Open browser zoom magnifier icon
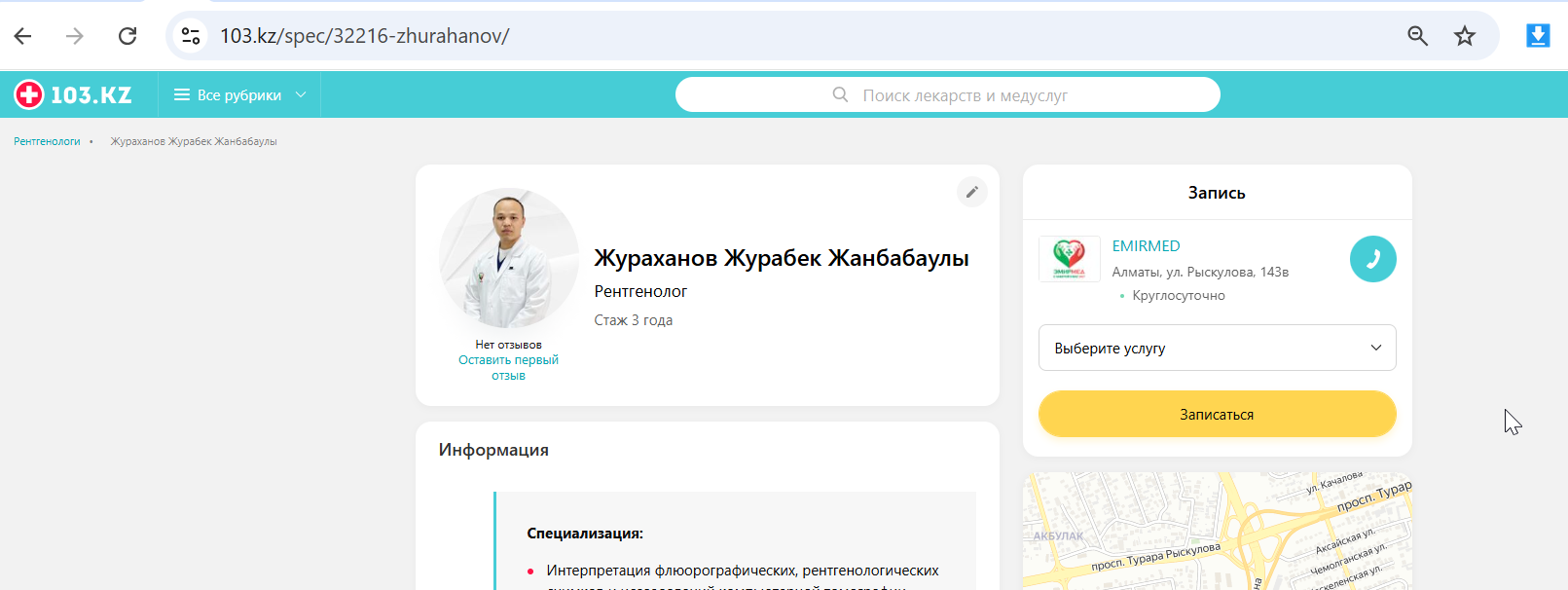 click(x=1417, y=36)
